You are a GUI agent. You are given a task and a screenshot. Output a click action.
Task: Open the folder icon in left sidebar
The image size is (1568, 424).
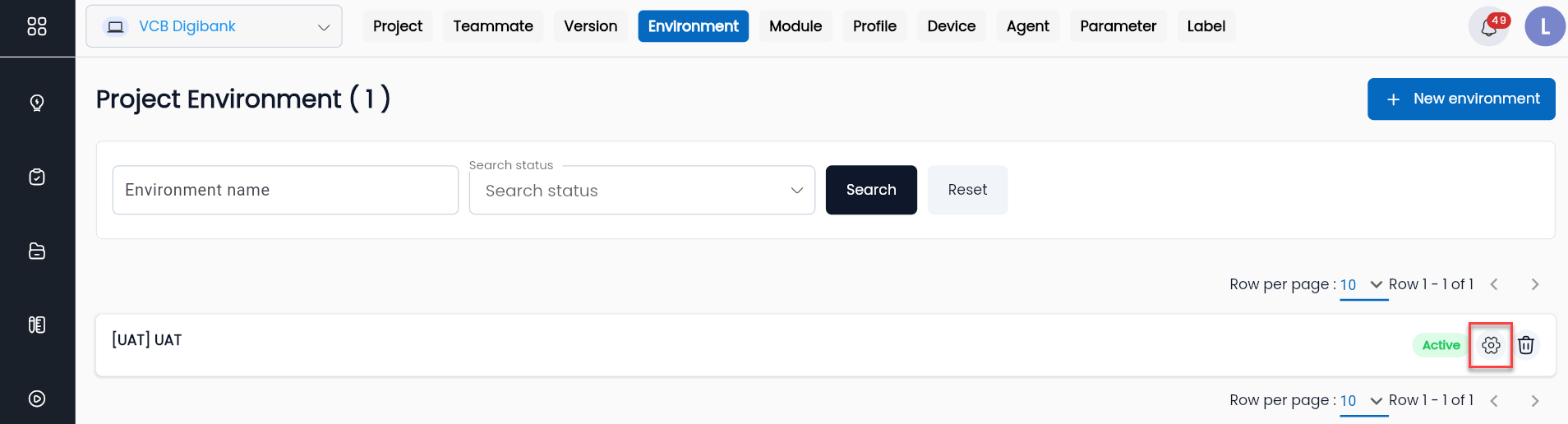pos(37,251)
